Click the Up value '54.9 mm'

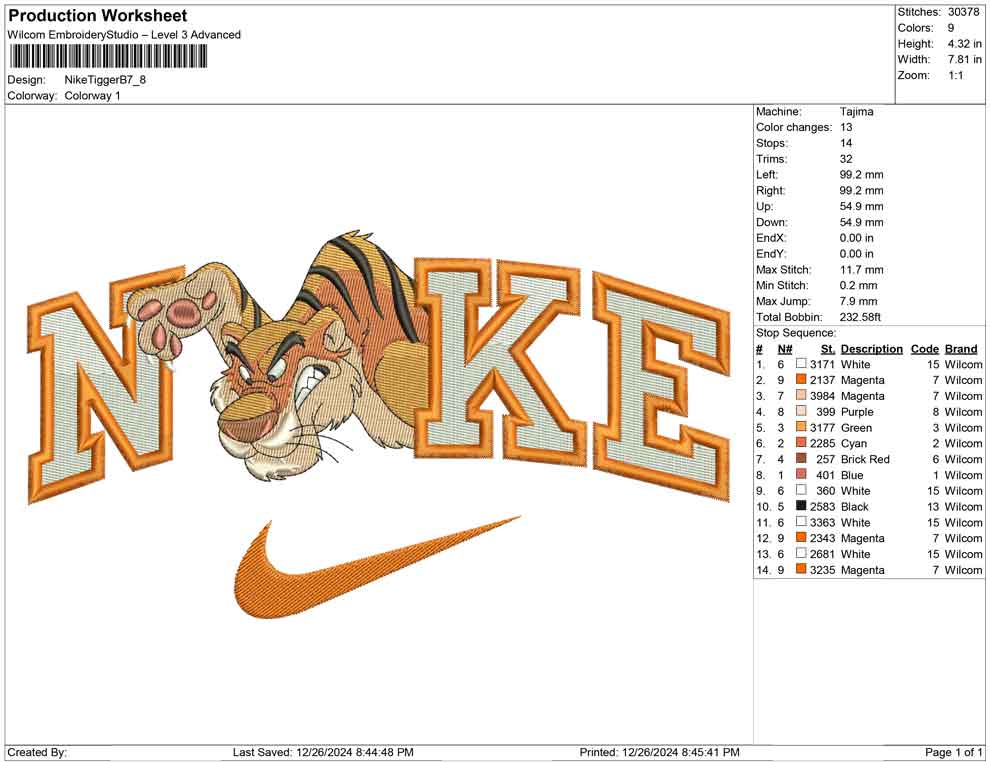(862, 206)
